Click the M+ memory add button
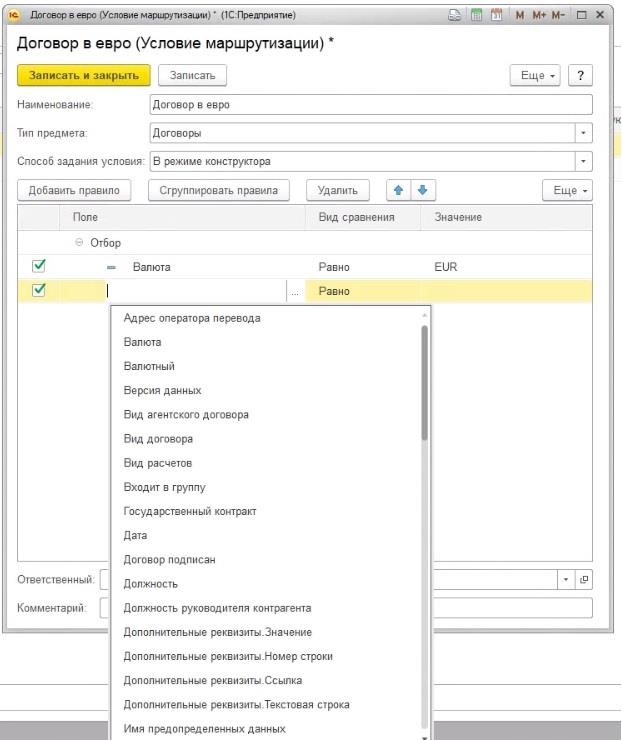The width and height of the screenshot is (622, 740). (x=539, y=15)
